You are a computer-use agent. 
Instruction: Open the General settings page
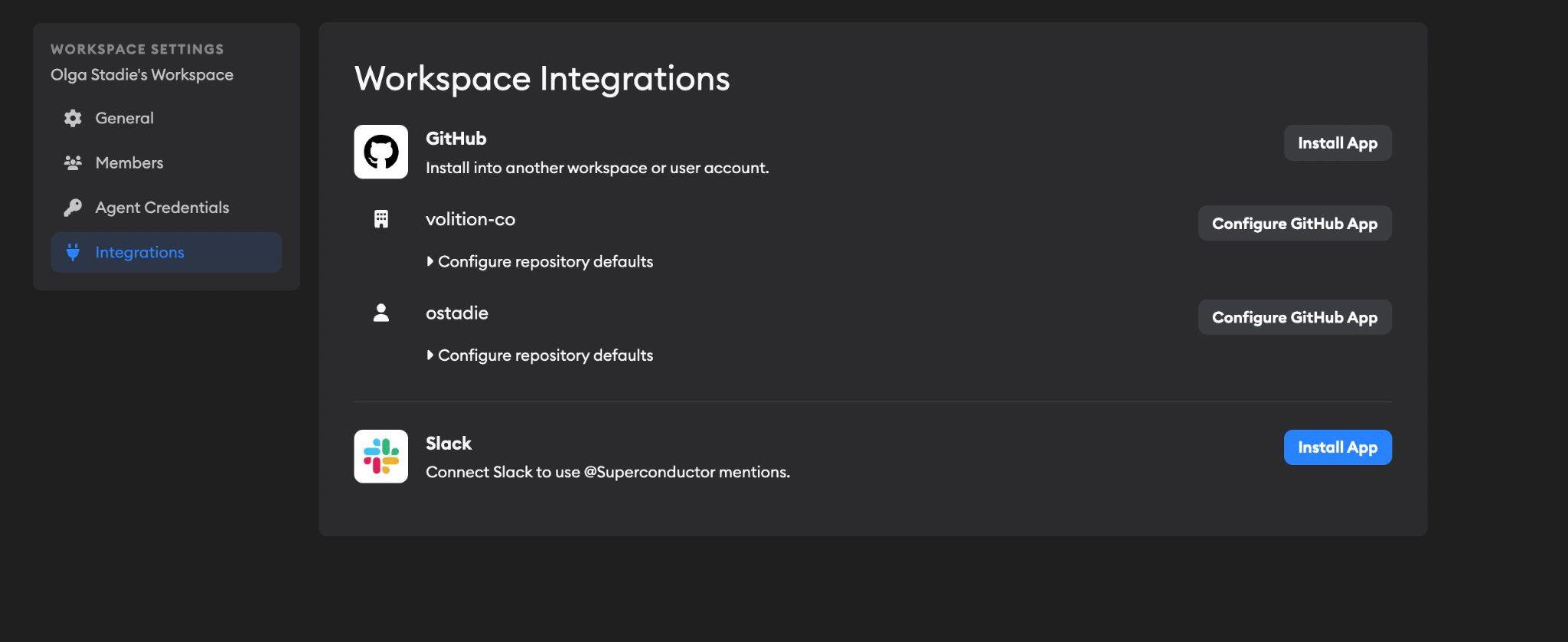[166, 118]
